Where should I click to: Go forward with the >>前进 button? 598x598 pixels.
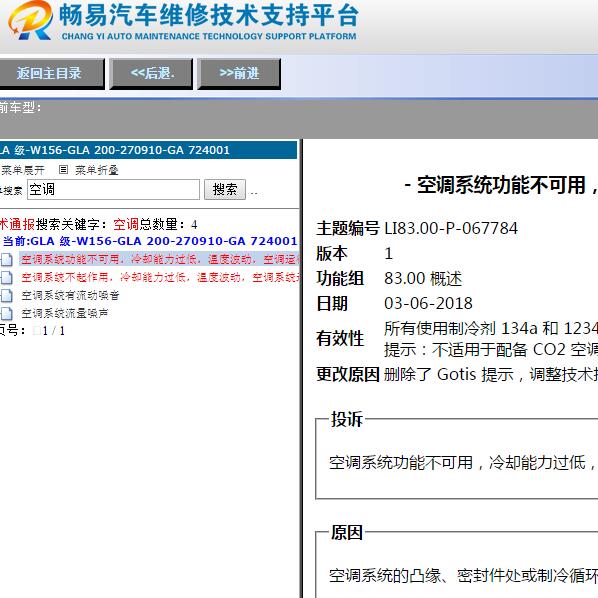tap(239, 74)
